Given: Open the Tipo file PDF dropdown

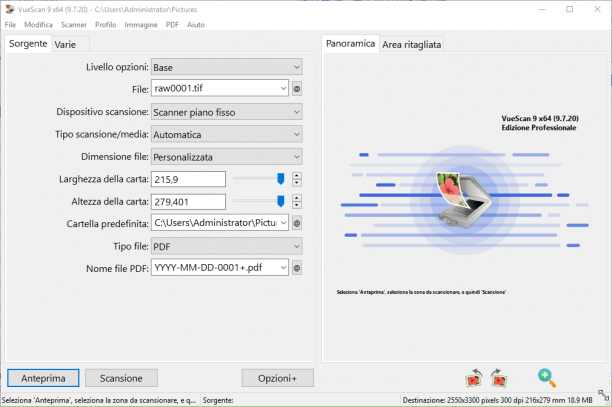Looking at the screenshot, I should tap(227, 246).
